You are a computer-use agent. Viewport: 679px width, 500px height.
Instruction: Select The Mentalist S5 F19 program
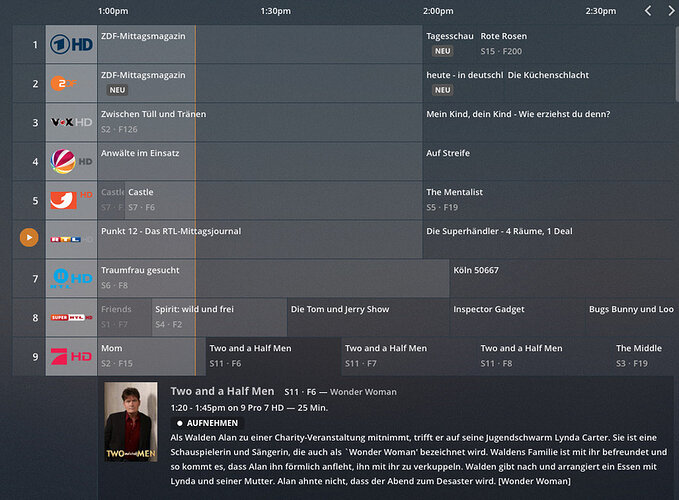coord(548,200)
